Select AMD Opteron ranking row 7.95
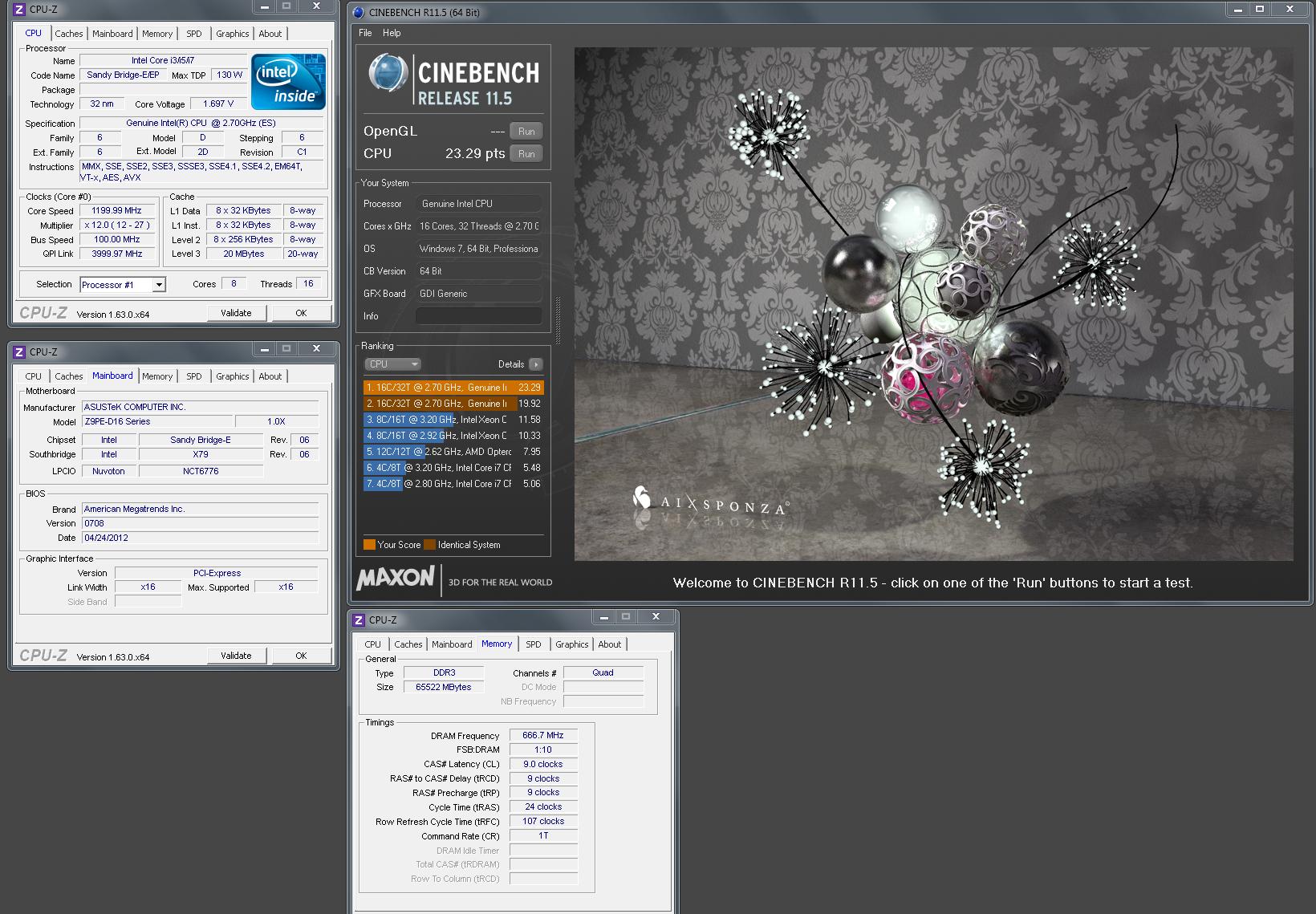The image size is (1316, 914). (x=453, y=452)
